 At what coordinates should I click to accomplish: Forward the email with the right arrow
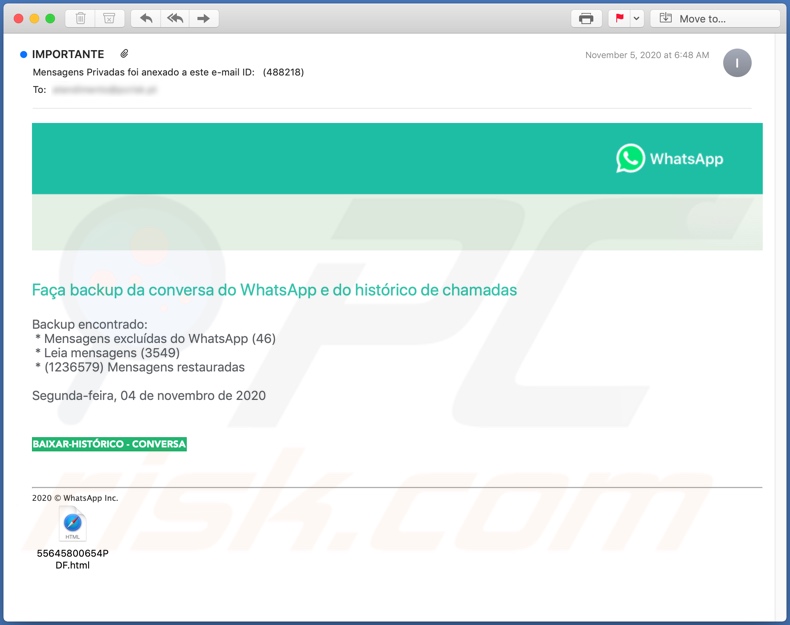pos(204,19)
